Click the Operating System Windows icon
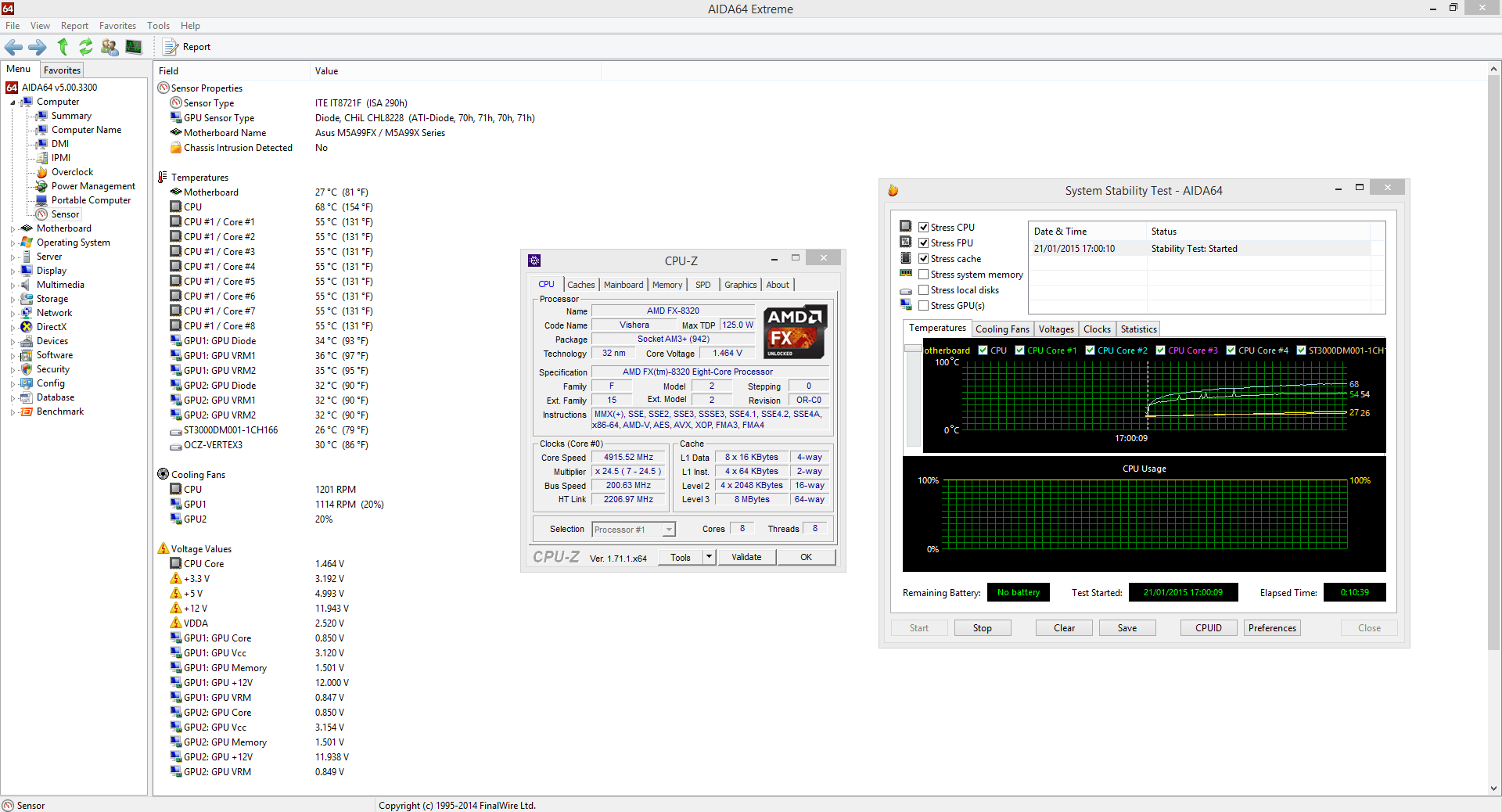Screen dimensions: 1502x812 pyautogui.click(x=27, y=243)
